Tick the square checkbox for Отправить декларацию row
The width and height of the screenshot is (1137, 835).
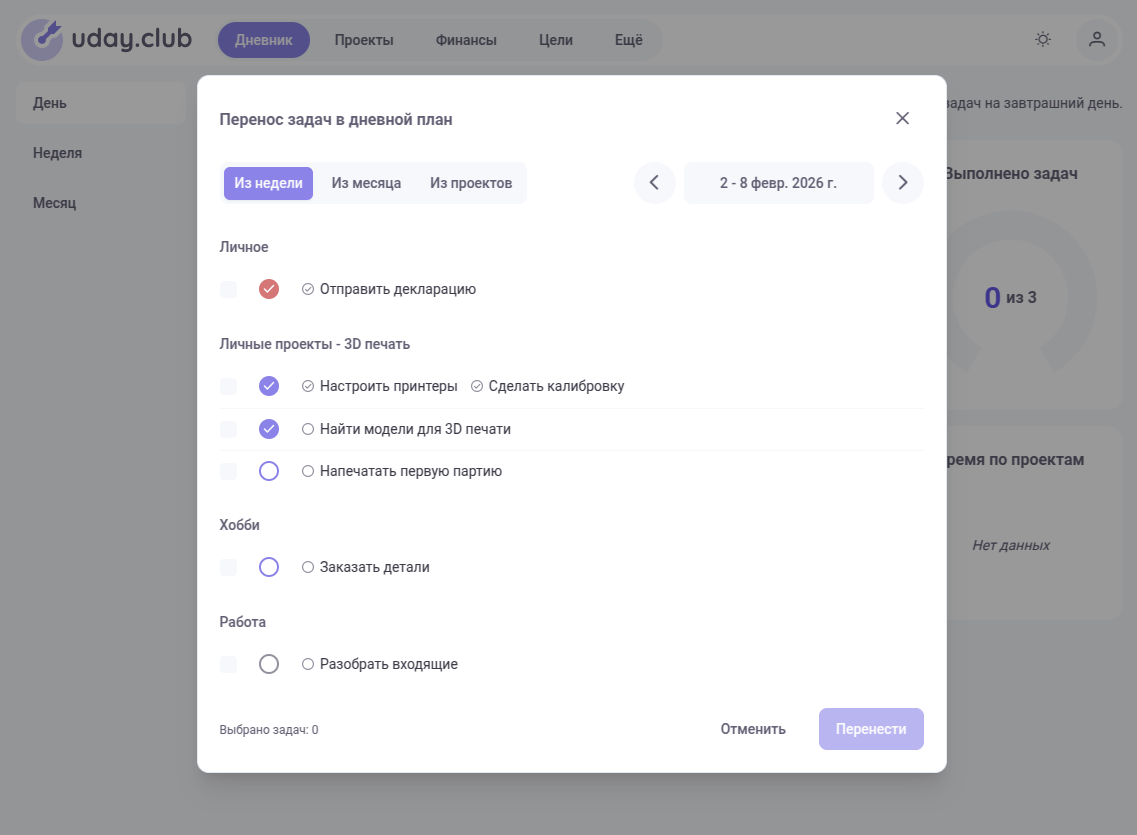(228, 289)
